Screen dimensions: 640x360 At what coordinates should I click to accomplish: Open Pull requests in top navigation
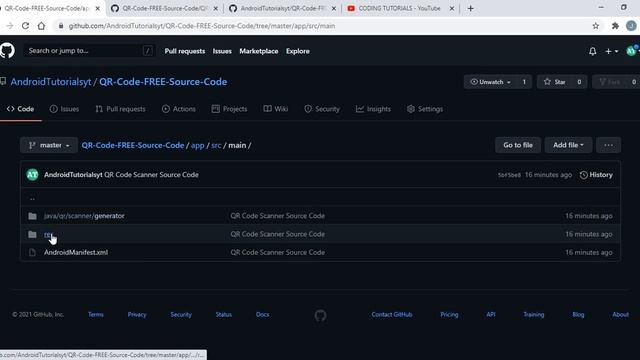[x=184, y=51]
